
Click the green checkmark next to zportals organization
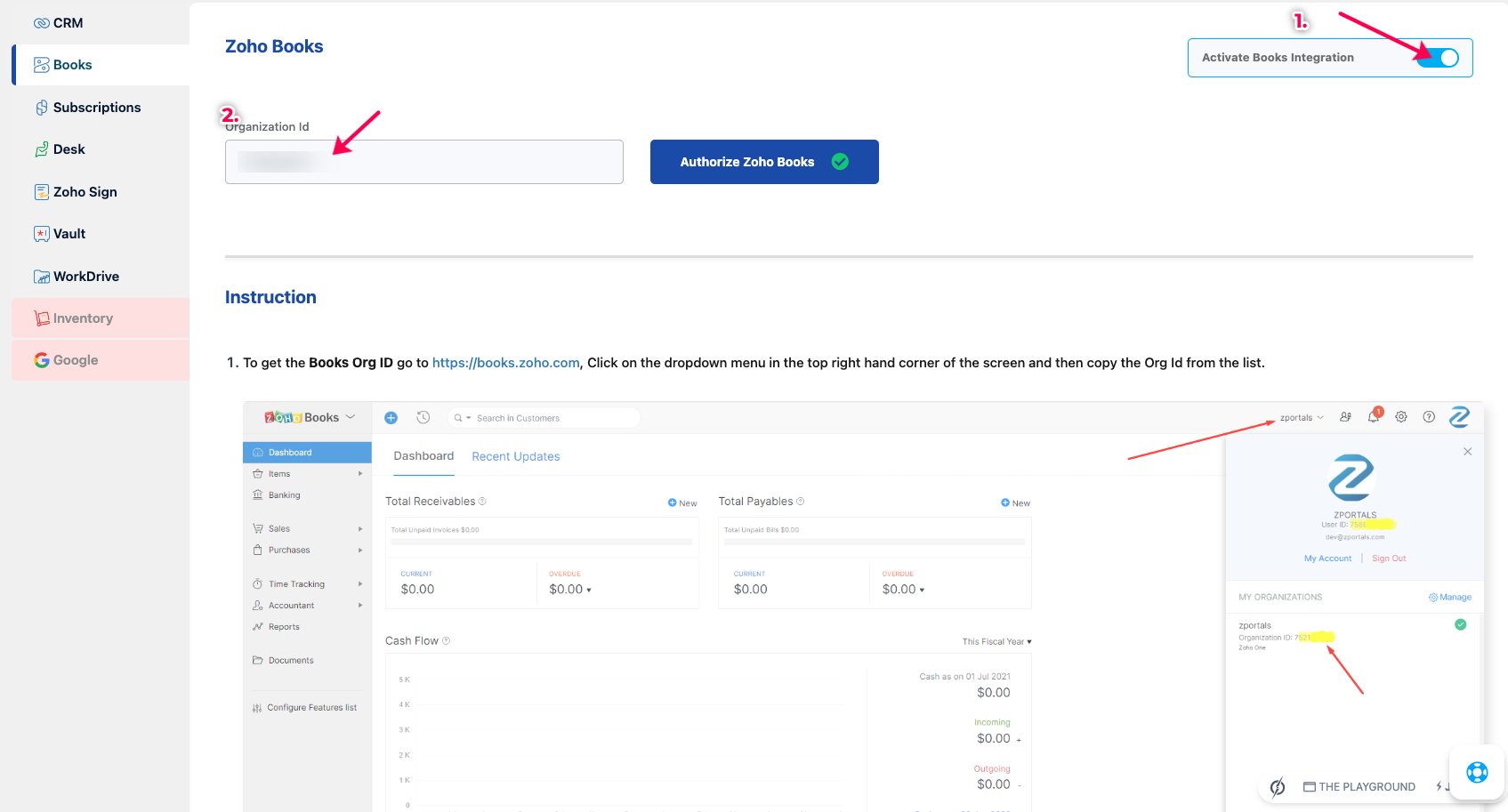tap(1460, 624)
